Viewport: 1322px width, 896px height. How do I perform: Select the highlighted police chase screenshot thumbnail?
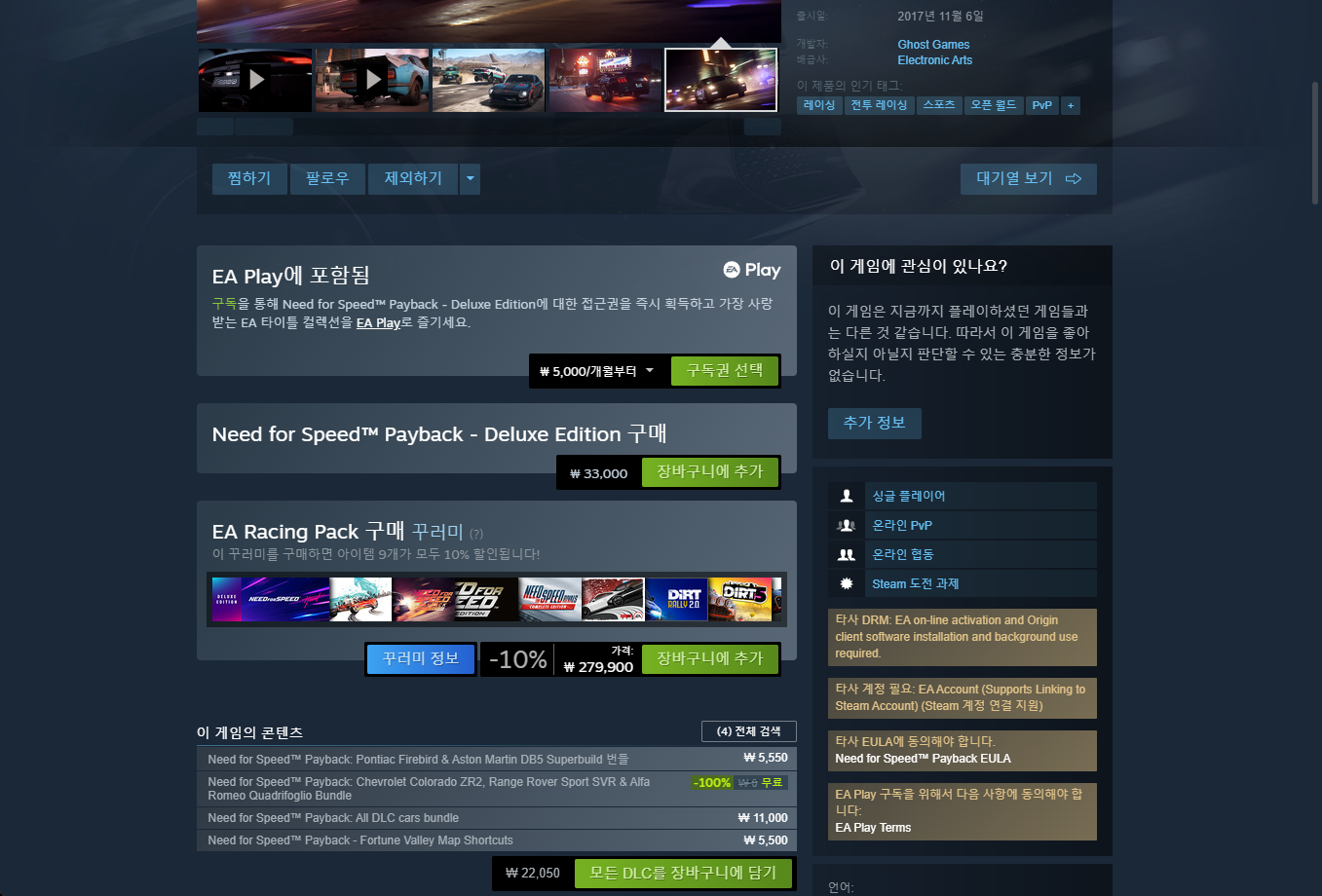(x=721, y=80)
